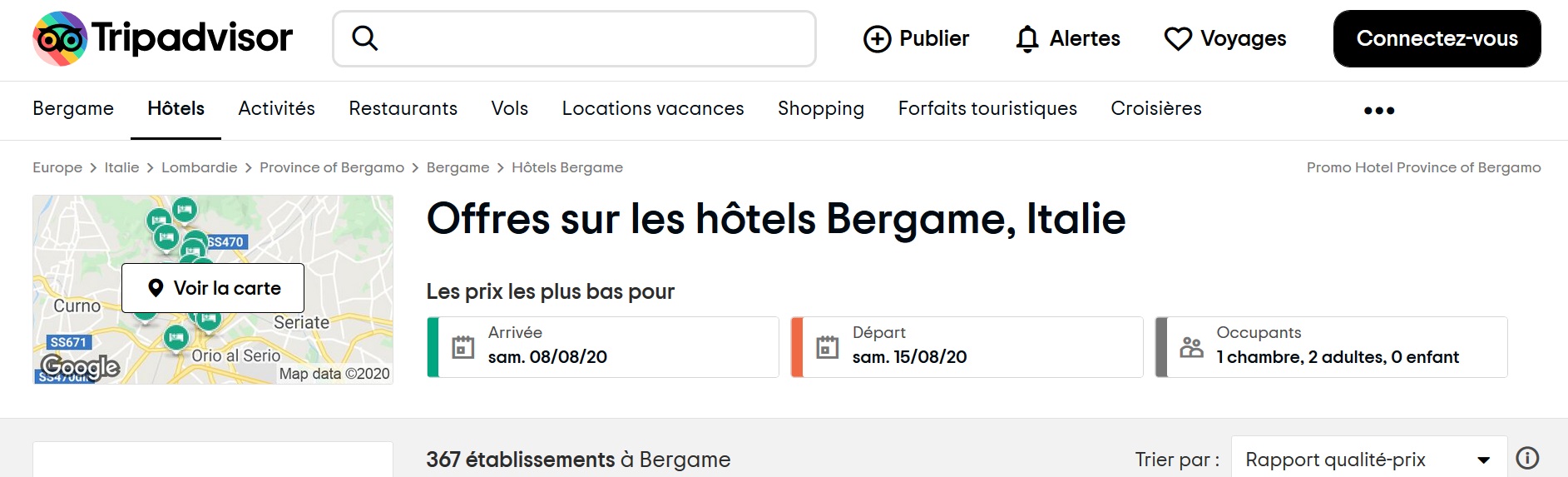Open the Locations vacances tab
1568x477 pixels.
(653, 108)
